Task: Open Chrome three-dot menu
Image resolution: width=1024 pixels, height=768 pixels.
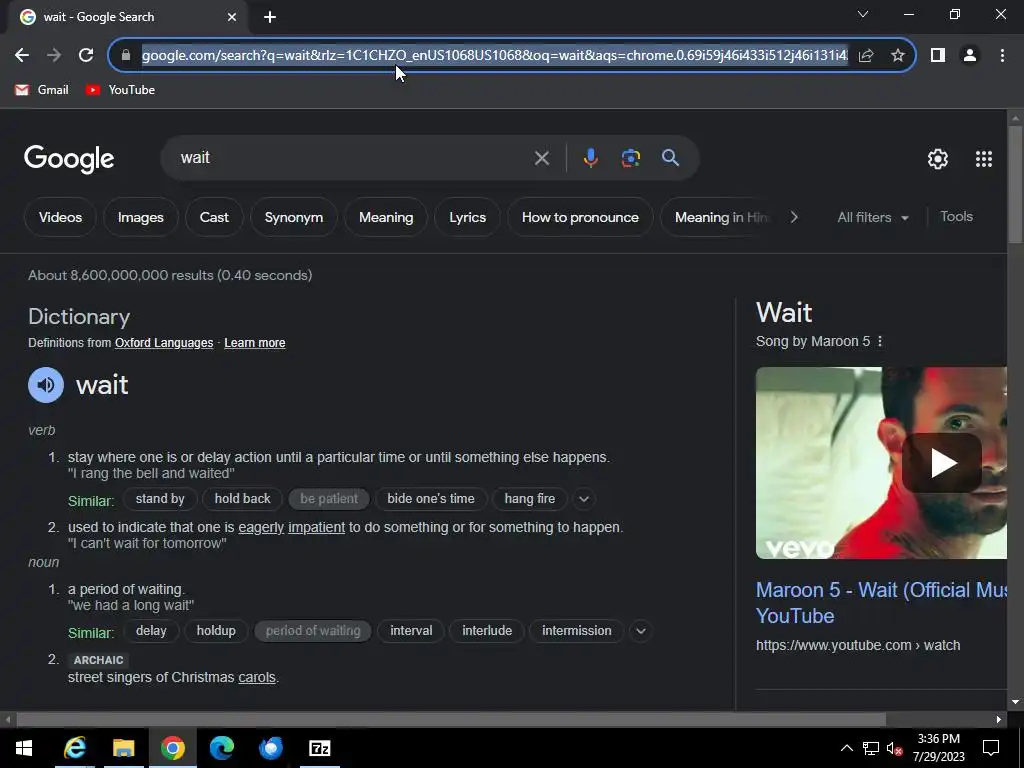Action: [1002, 56]
